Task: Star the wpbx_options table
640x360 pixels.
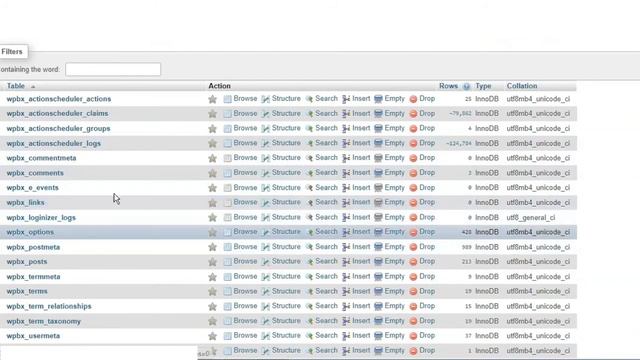Action: [x=212, y=232]
